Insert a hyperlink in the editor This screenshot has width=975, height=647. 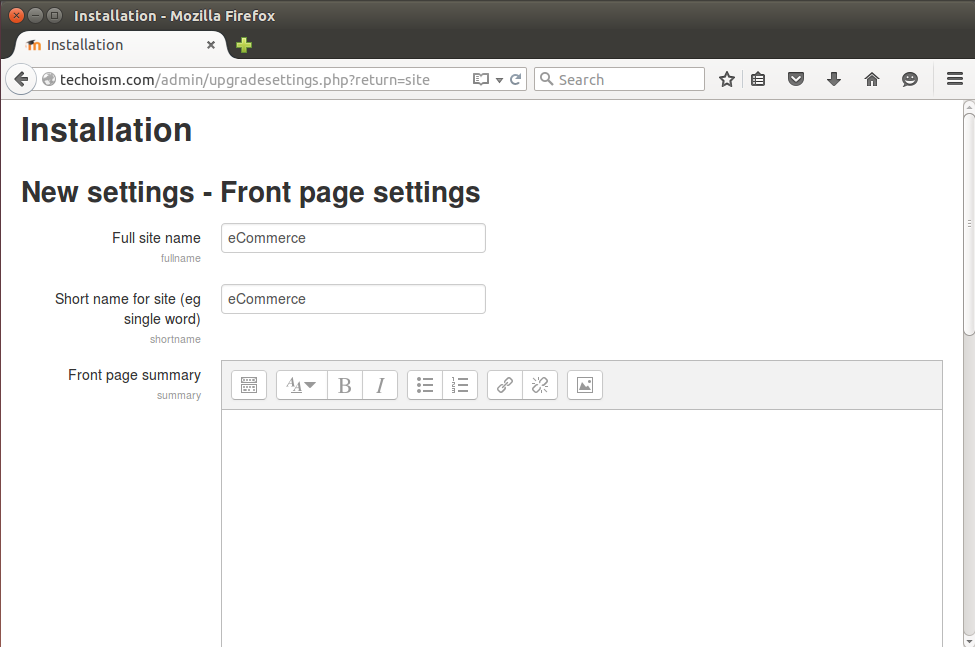point(505,385)
